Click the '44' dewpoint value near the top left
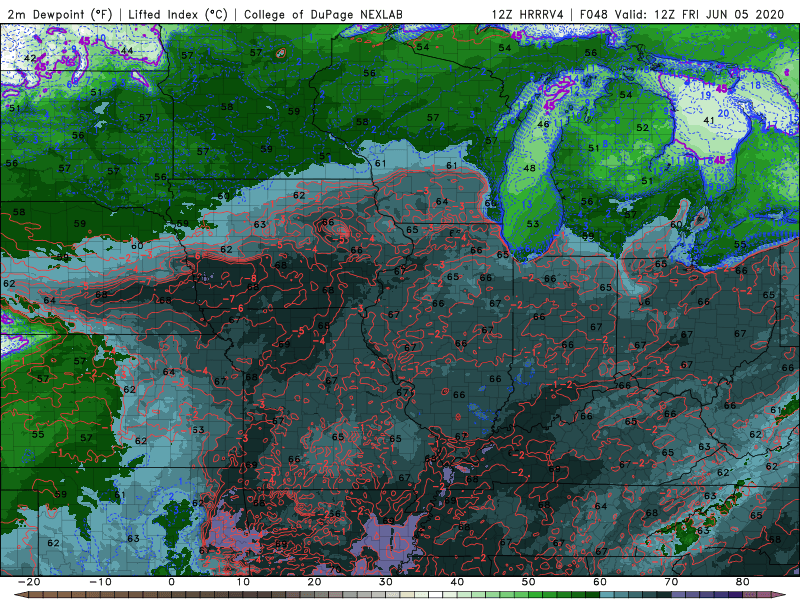The width and height of the screenshot is (800, 600). (x=127, y=51)
